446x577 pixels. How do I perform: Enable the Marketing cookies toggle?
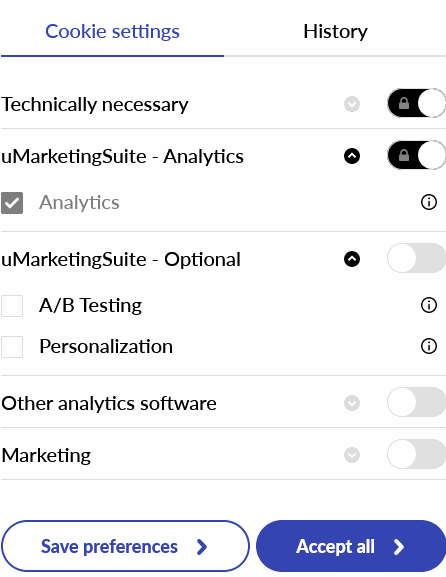coord(417,454)
